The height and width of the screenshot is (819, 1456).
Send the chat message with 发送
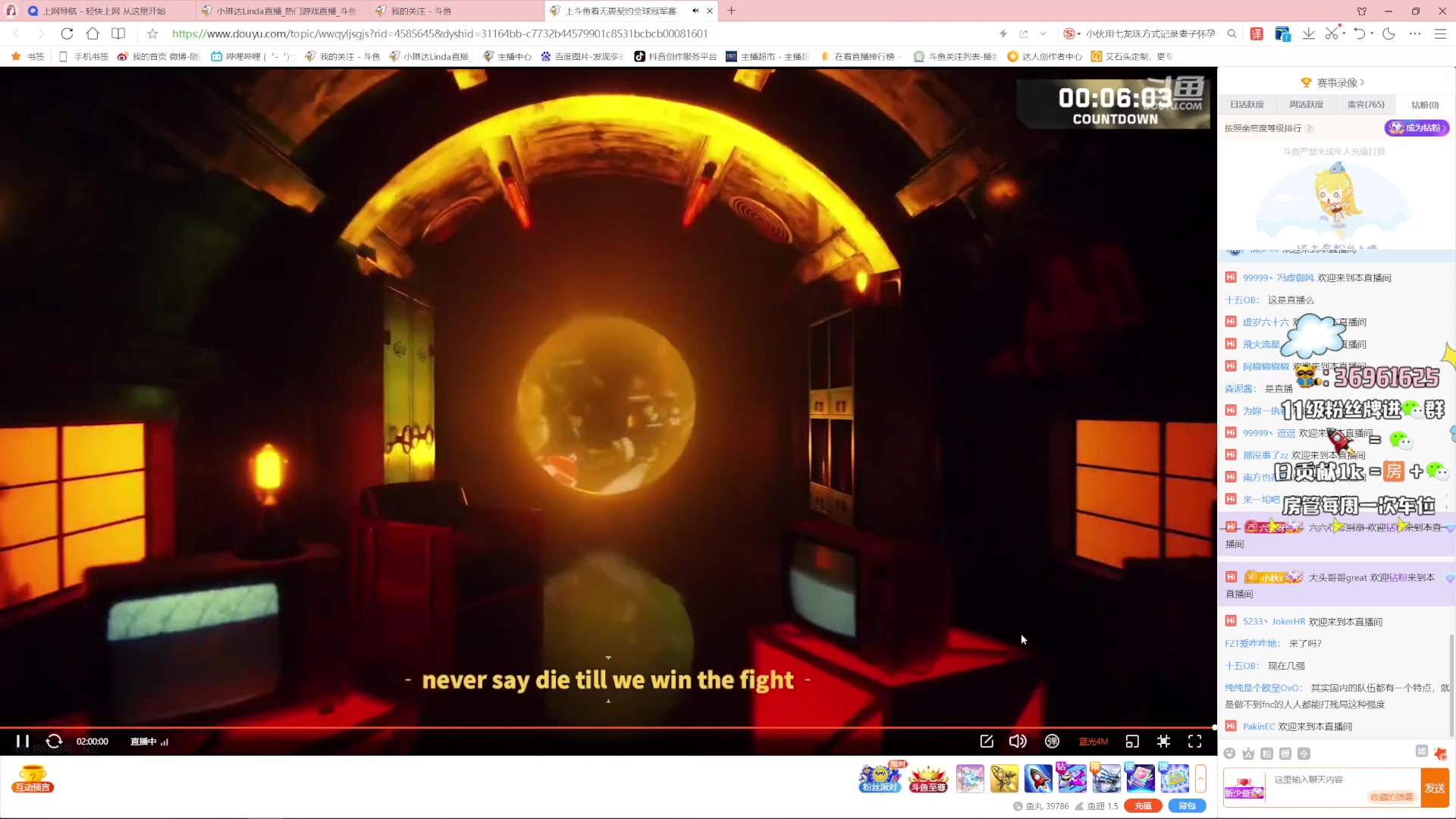coord(1435,788)
